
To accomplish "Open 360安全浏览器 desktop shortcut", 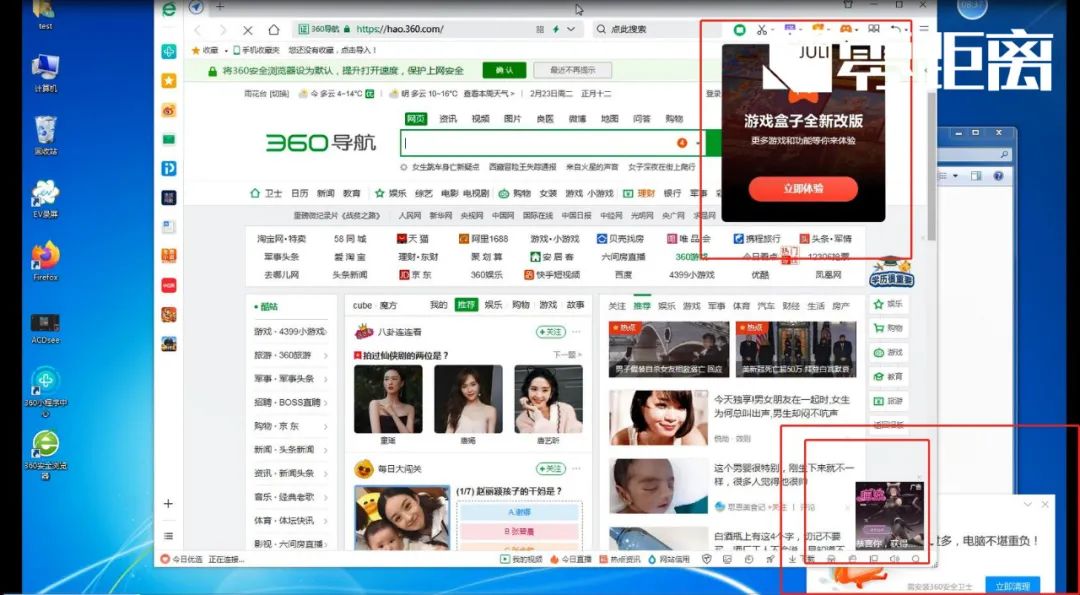I will (x=45, y=455).
